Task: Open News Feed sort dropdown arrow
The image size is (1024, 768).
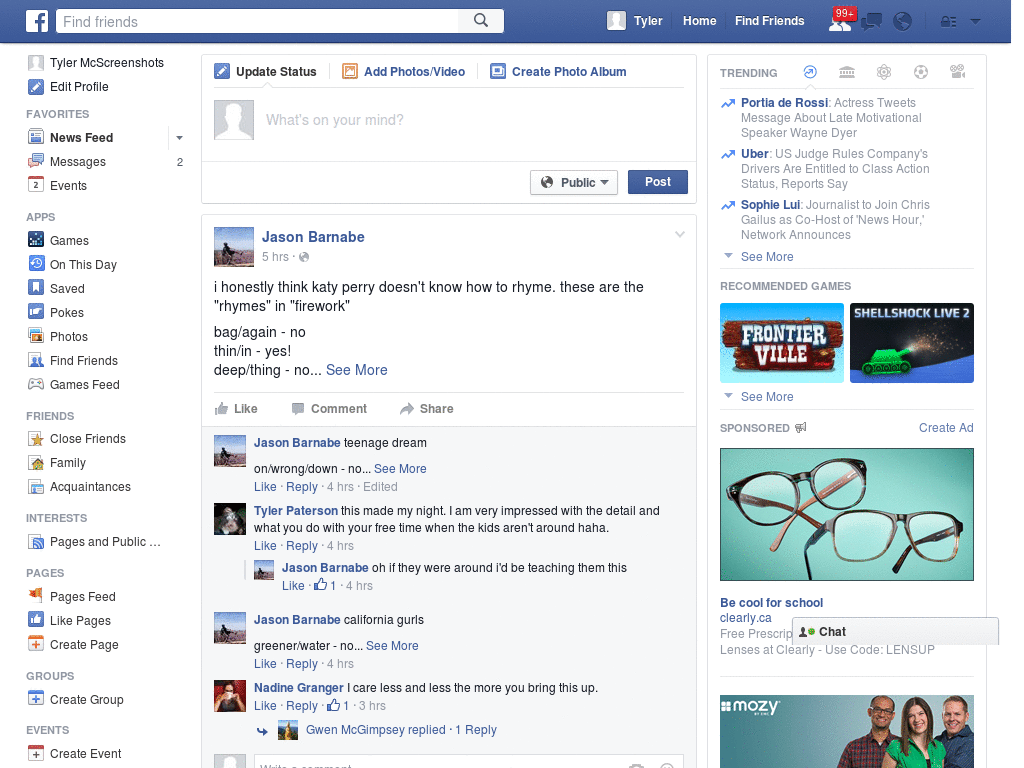Action: tap(179, 138)
